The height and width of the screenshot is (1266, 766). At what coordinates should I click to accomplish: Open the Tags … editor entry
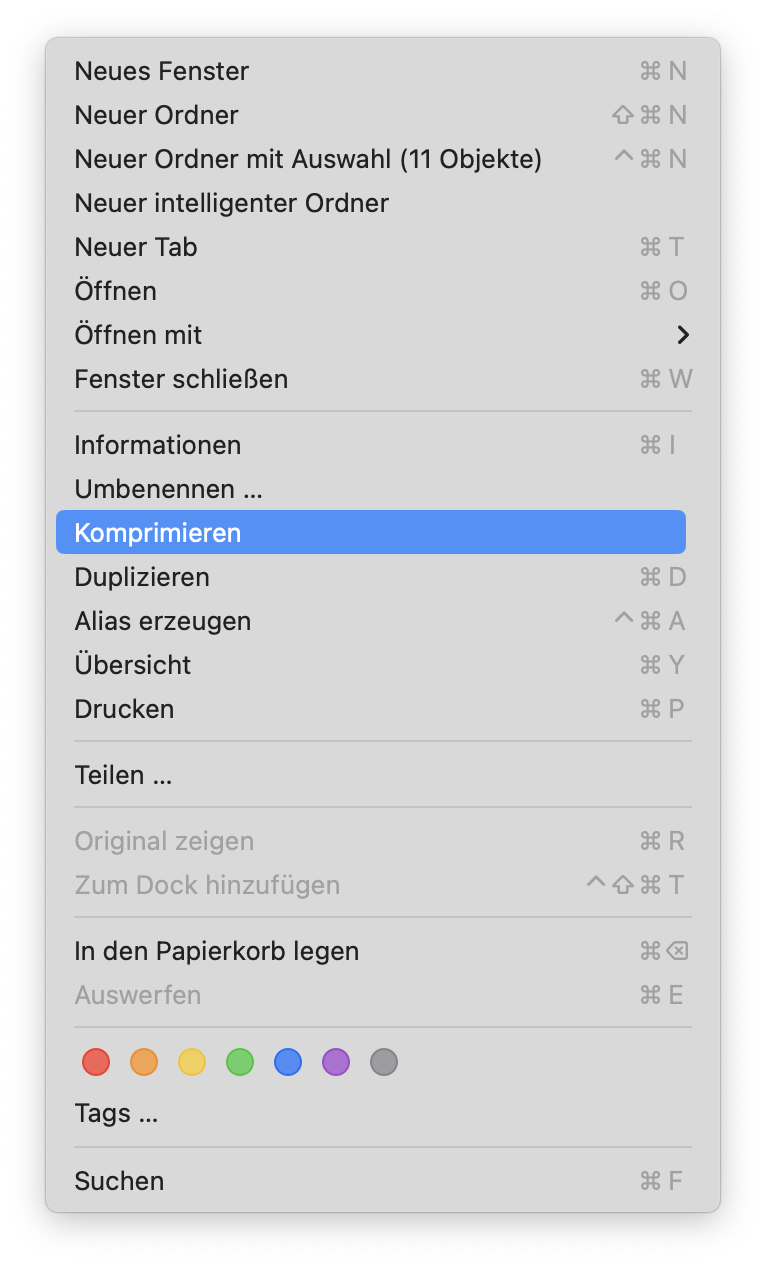click(116, 1113)
